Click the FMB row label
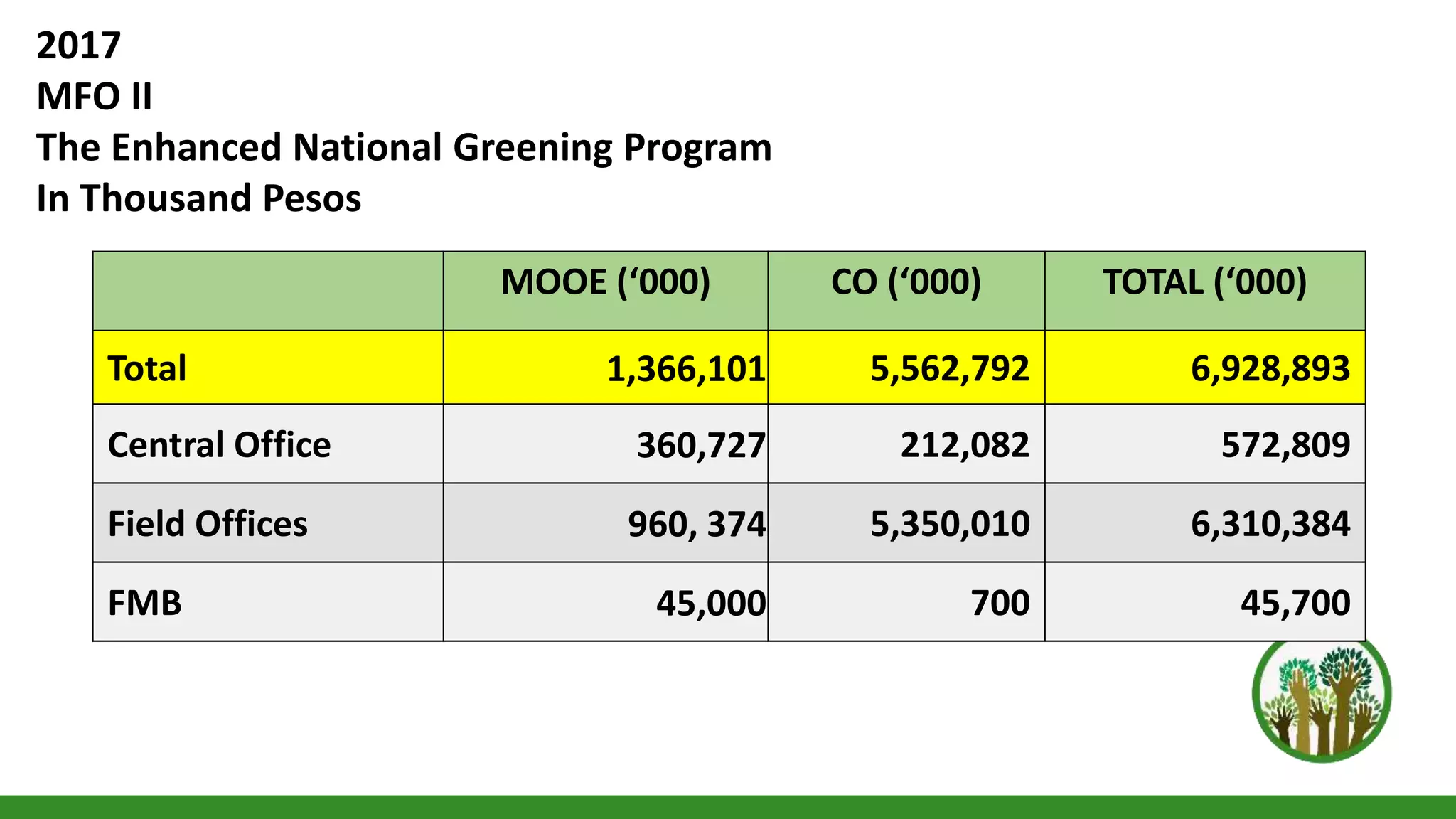Screen dimensions: 1456x819 pos(145,603)
